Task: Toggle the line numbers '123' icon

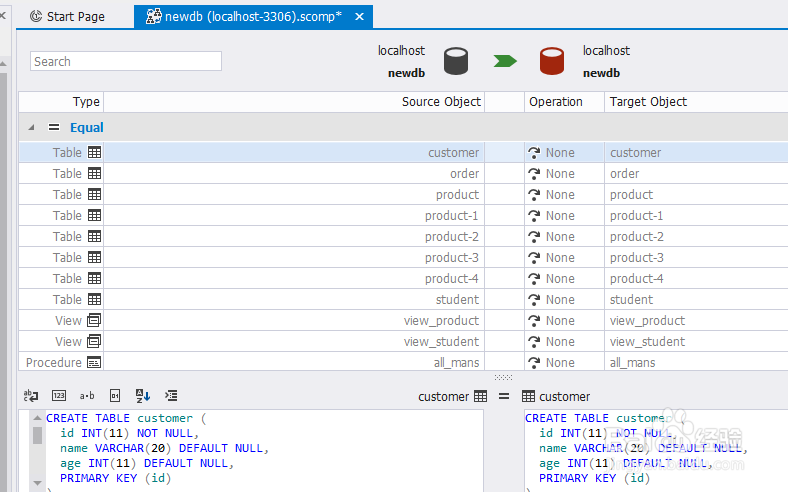Action: point(59,396)
